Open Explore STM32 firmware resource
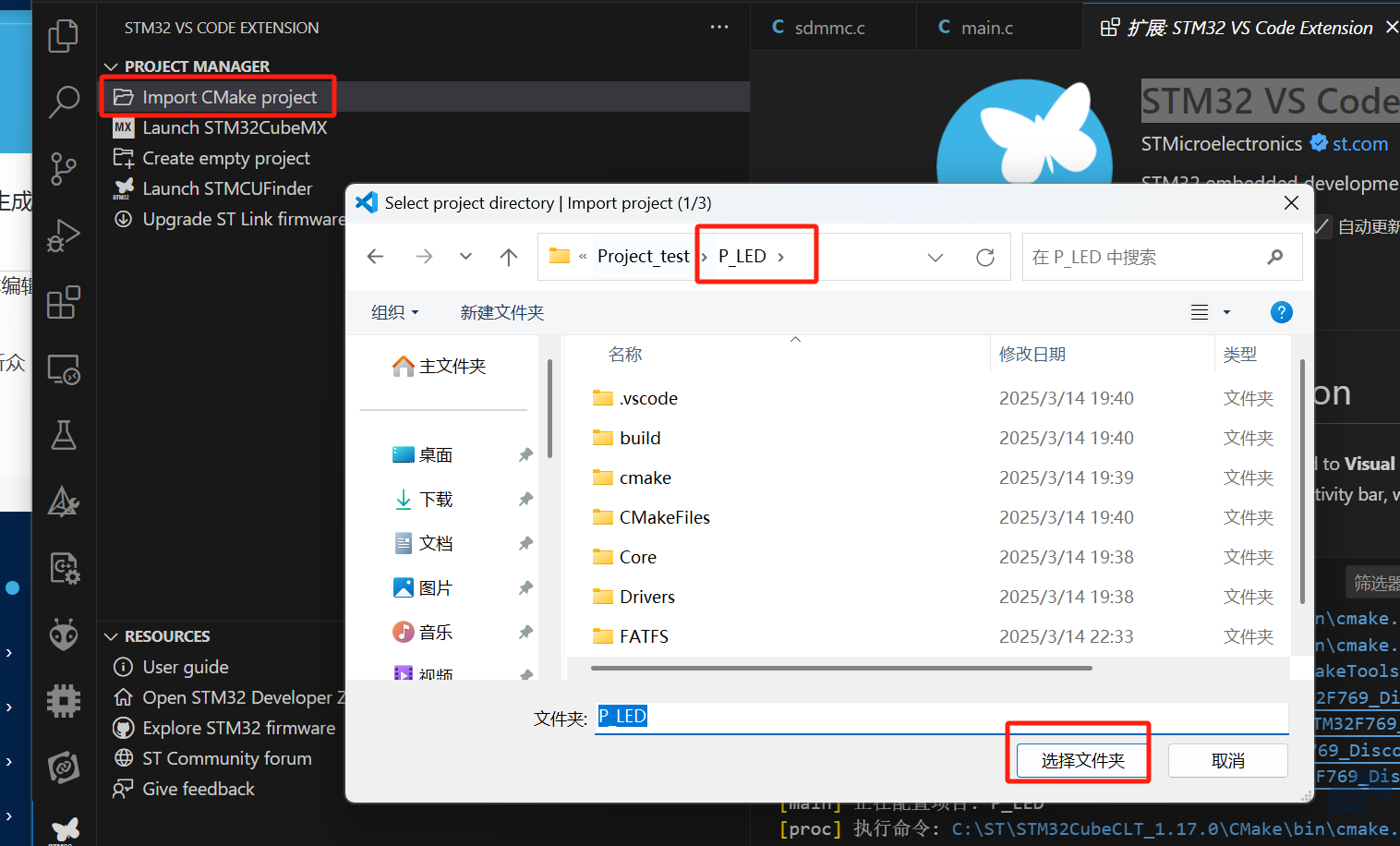 (224, 728)
